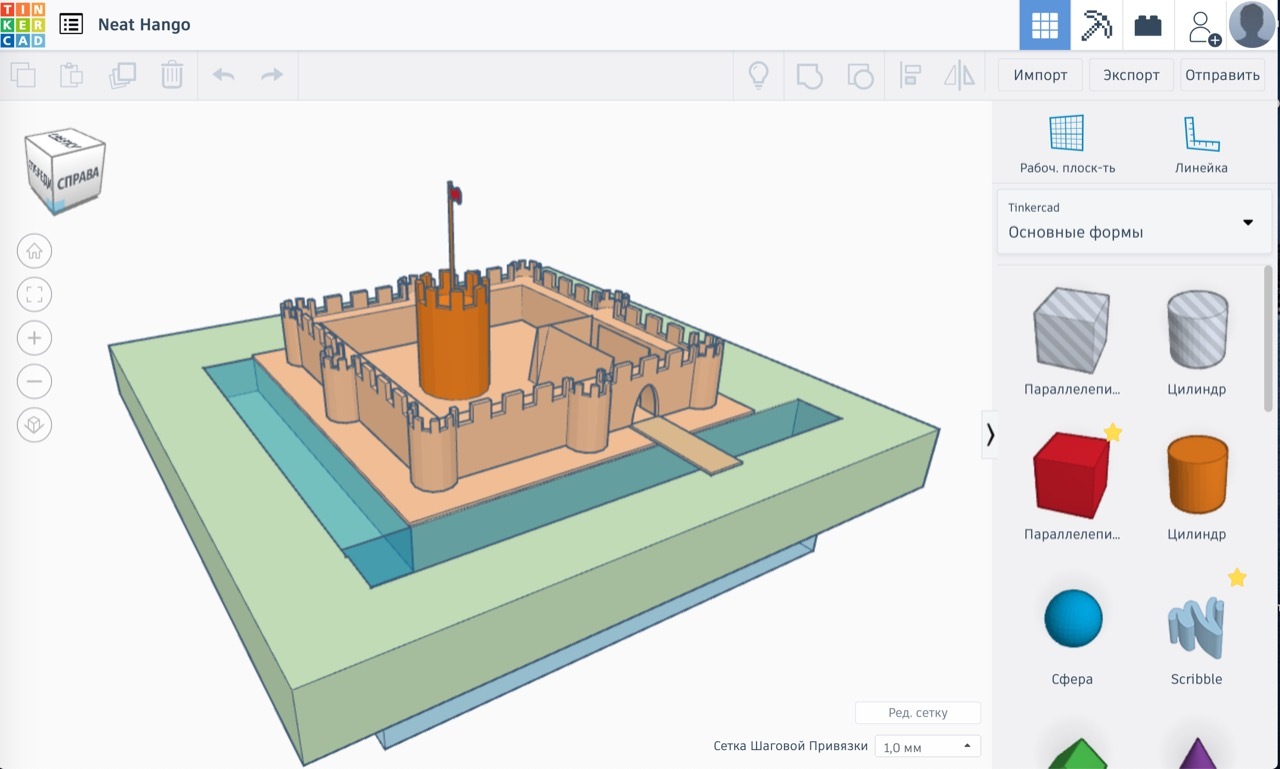Toggle the favorite star on the red box
The height and width of the screenshot is (769, 1280).
pyautogui.click(x=1113, y=432)
